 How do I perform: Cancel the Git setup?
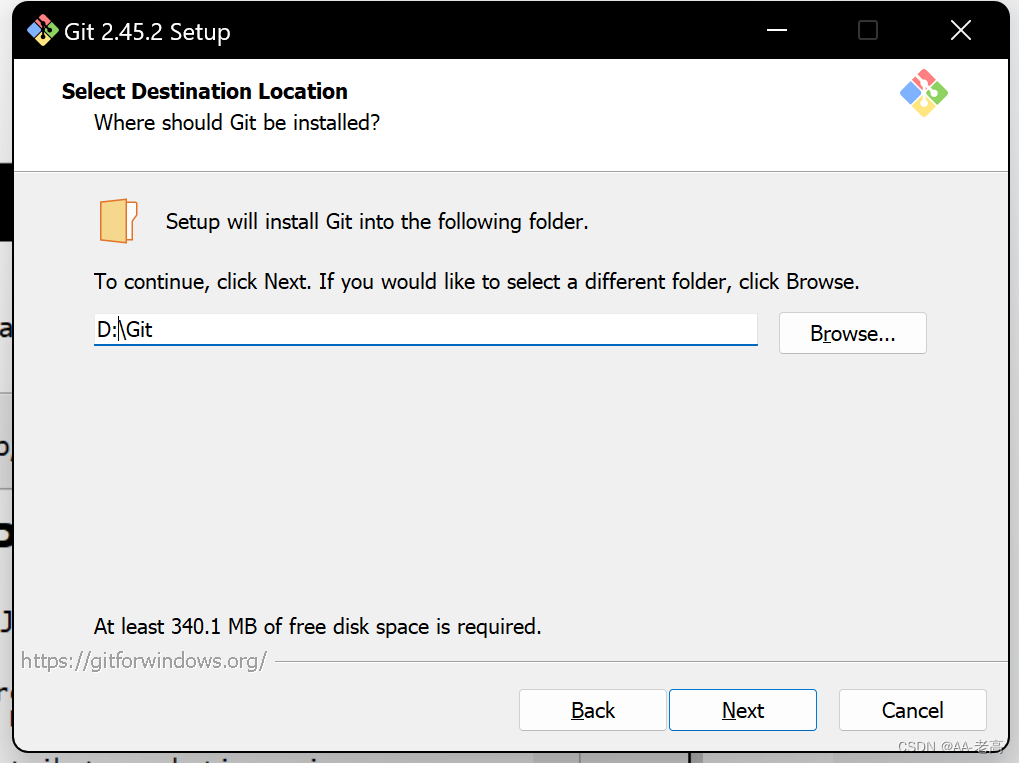pos(912,710)
